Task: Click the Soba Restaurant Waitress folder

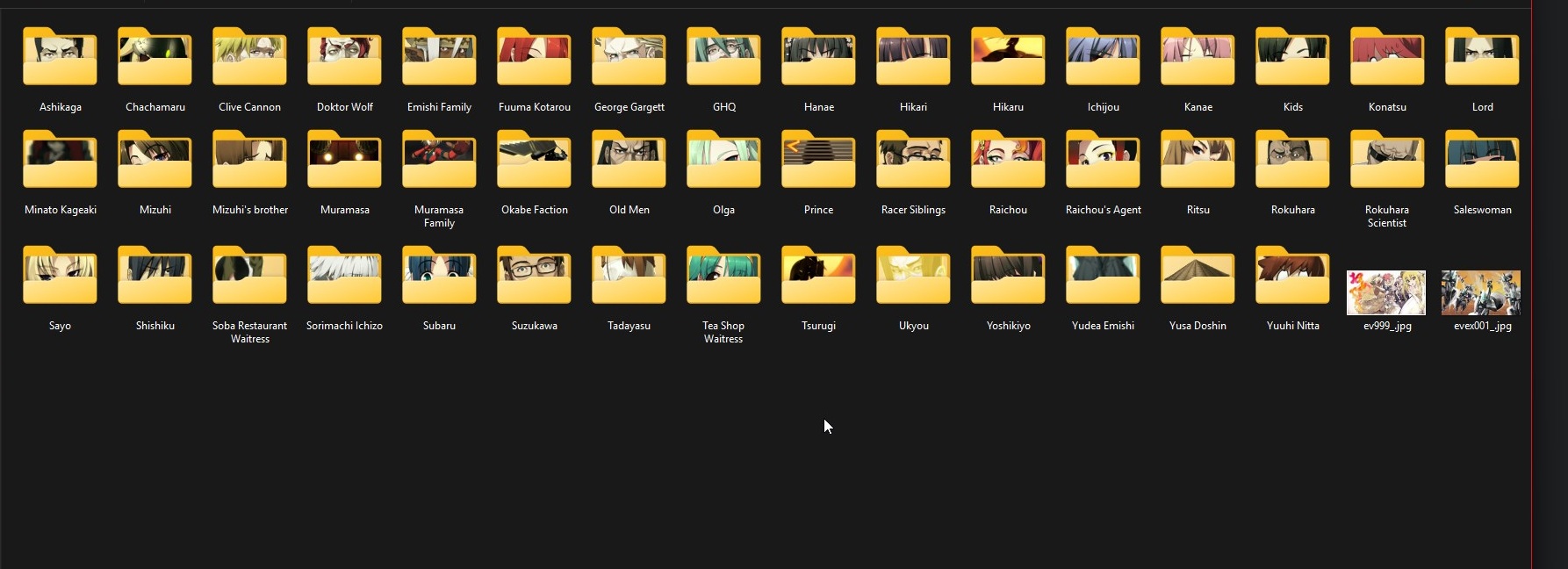Action: 249,275
